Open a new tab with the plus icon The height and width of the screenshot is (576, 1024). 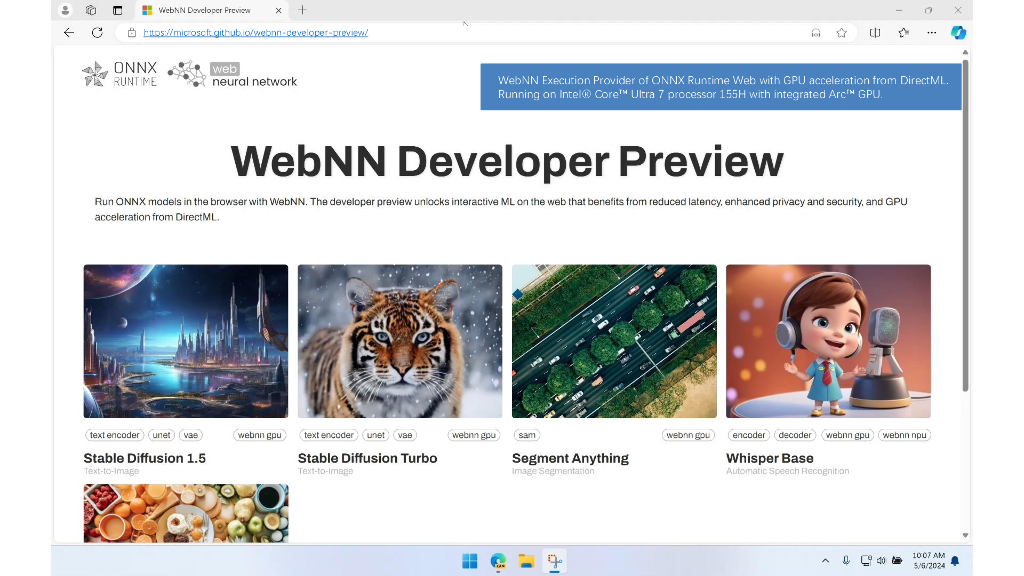302,10
